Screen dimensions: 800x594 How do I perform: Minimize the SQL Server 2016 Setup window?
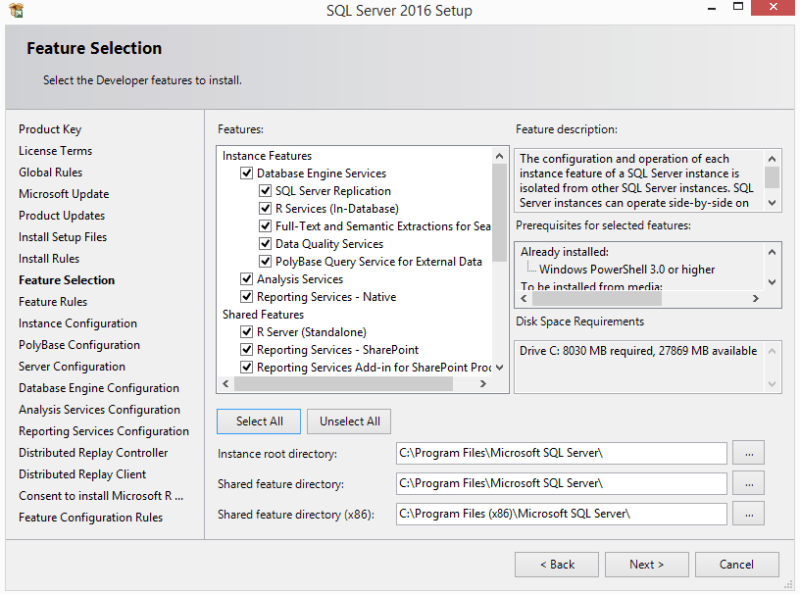pos(712,8)
